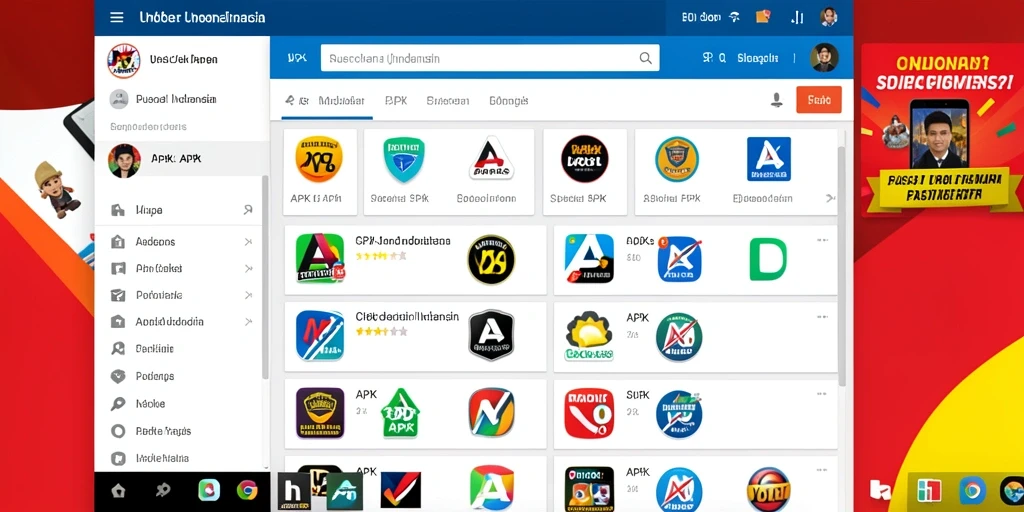Open the red triangle A Sooooiinfonn app icon

pos(491,159)
